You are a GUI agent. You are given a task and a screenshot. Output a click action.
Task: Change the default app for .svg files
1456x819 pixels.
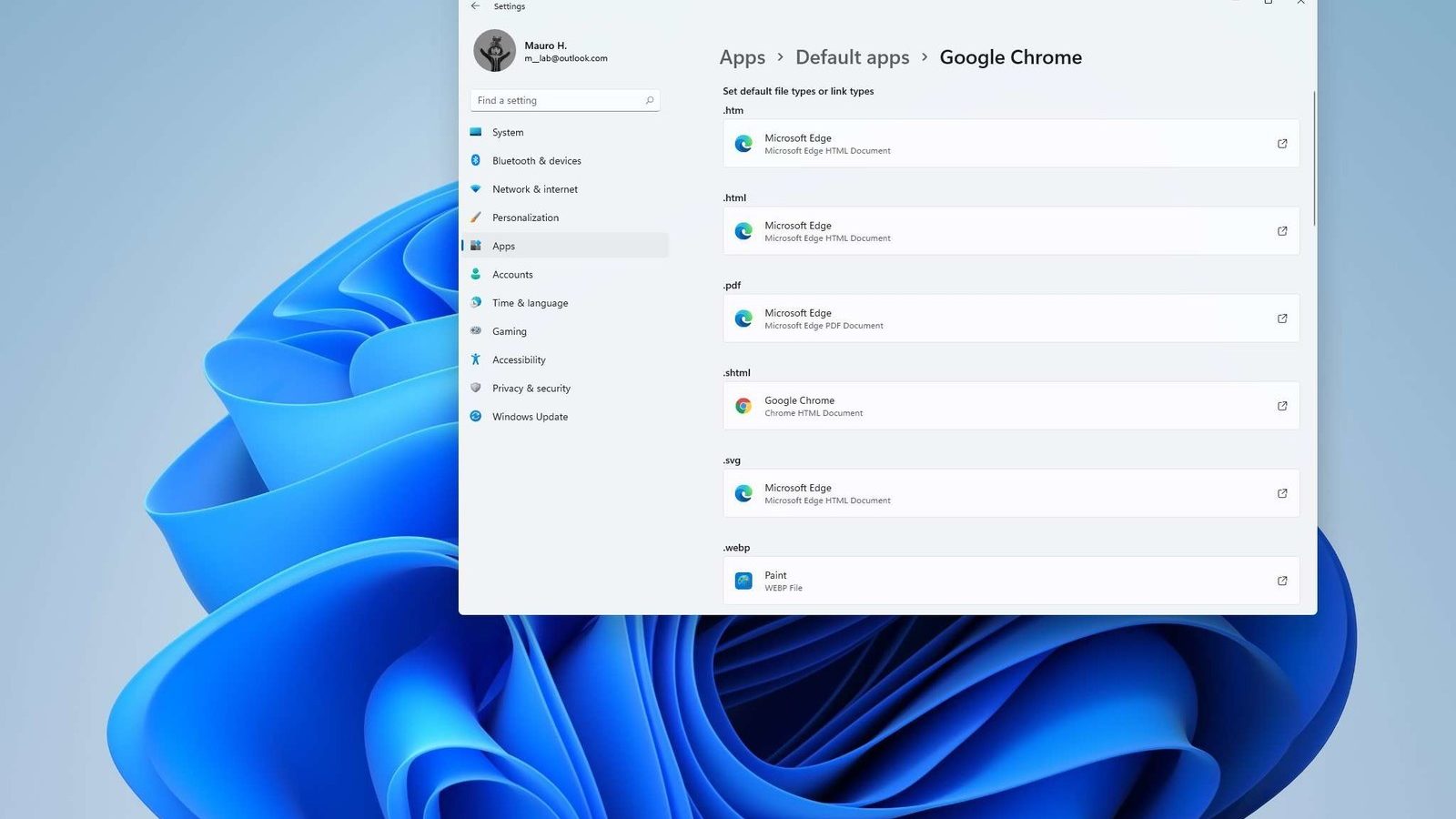[1010, 493]
